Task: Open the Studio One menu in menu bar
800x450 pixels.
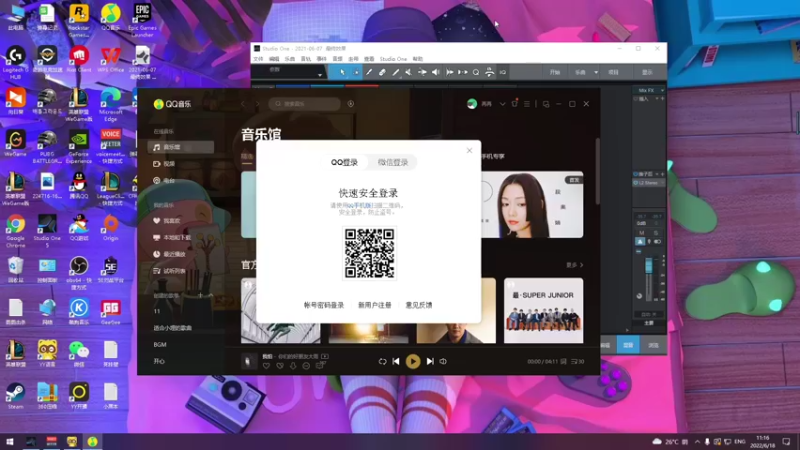Action: (x=393, y=59)
